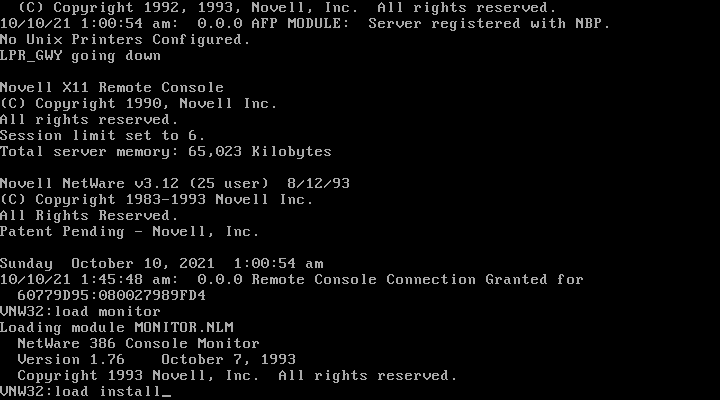The image size is (720, 400).
Task: Click the 'Patent Pending - Novell, Inc.' line
Action: [129, 232]
